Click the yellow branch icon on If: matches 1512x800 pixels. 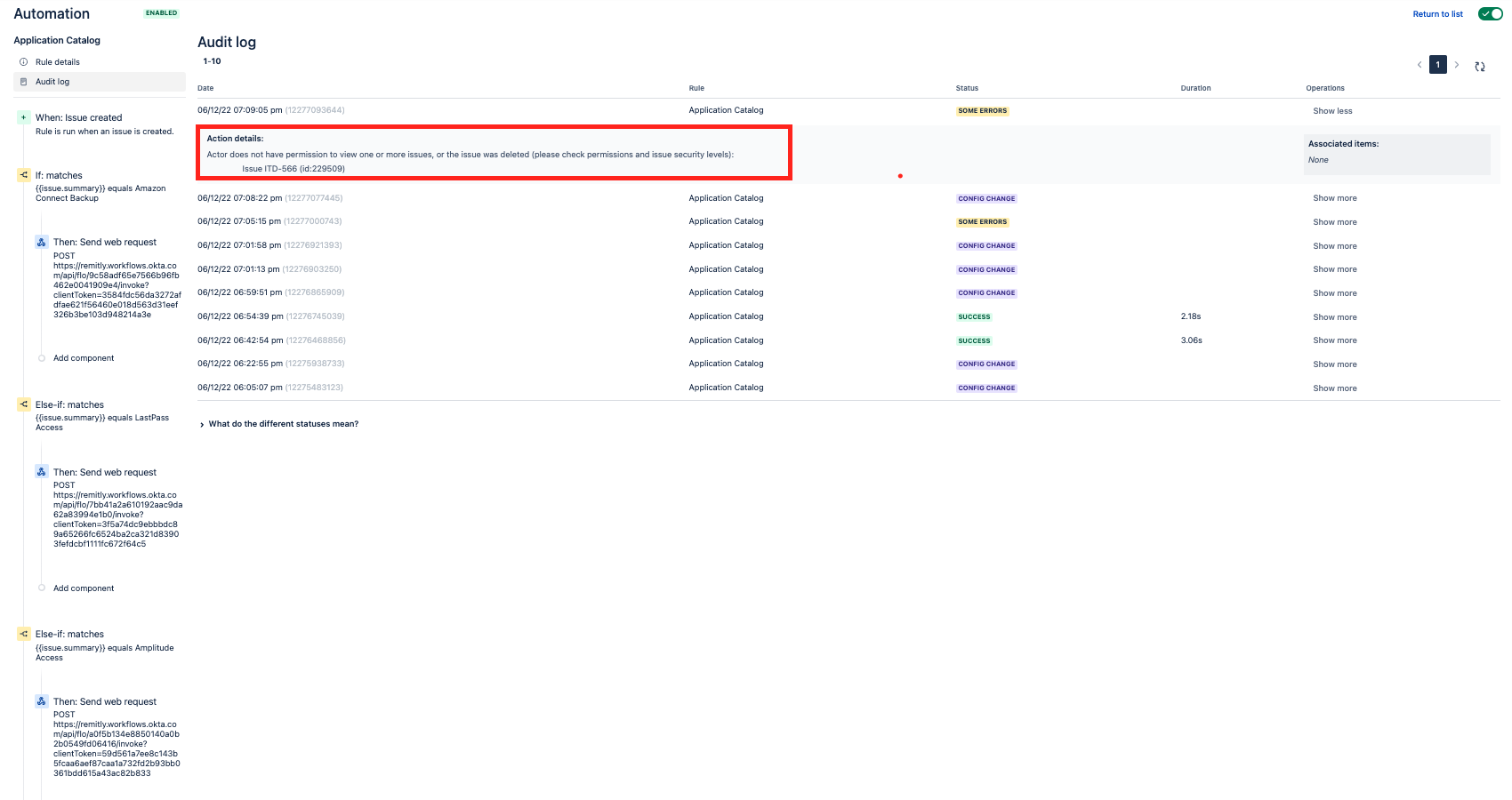pyautogui.click(x=23, y=174)
